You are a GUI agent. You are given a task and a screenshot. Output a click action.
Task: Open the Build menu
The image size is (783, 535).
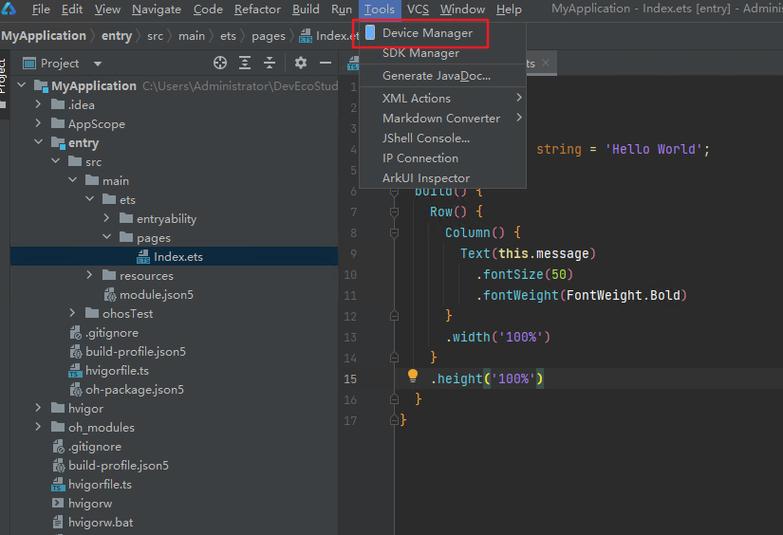point(306,9)
